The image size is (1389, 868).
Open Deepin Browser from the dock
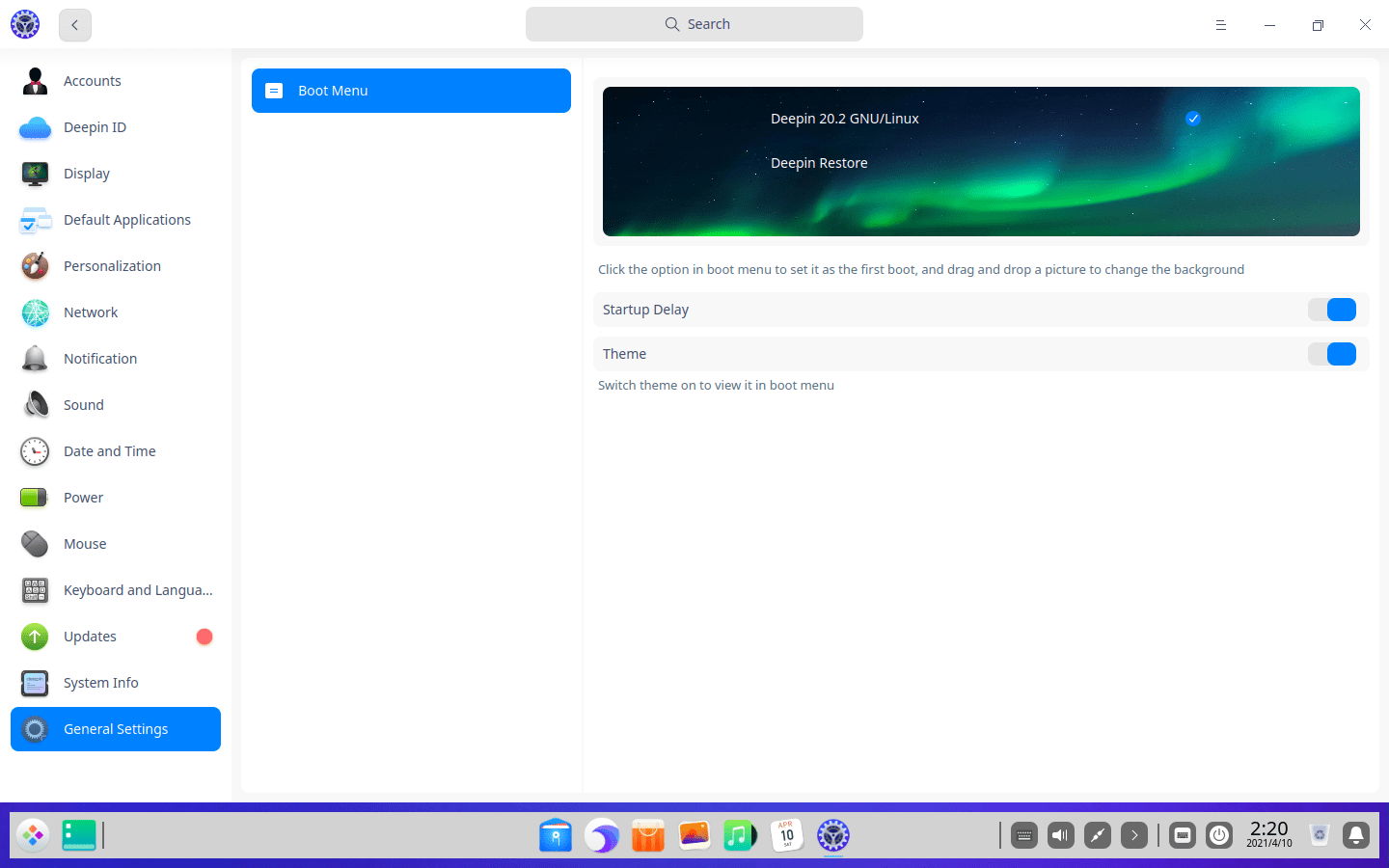[x=602, y=835]
